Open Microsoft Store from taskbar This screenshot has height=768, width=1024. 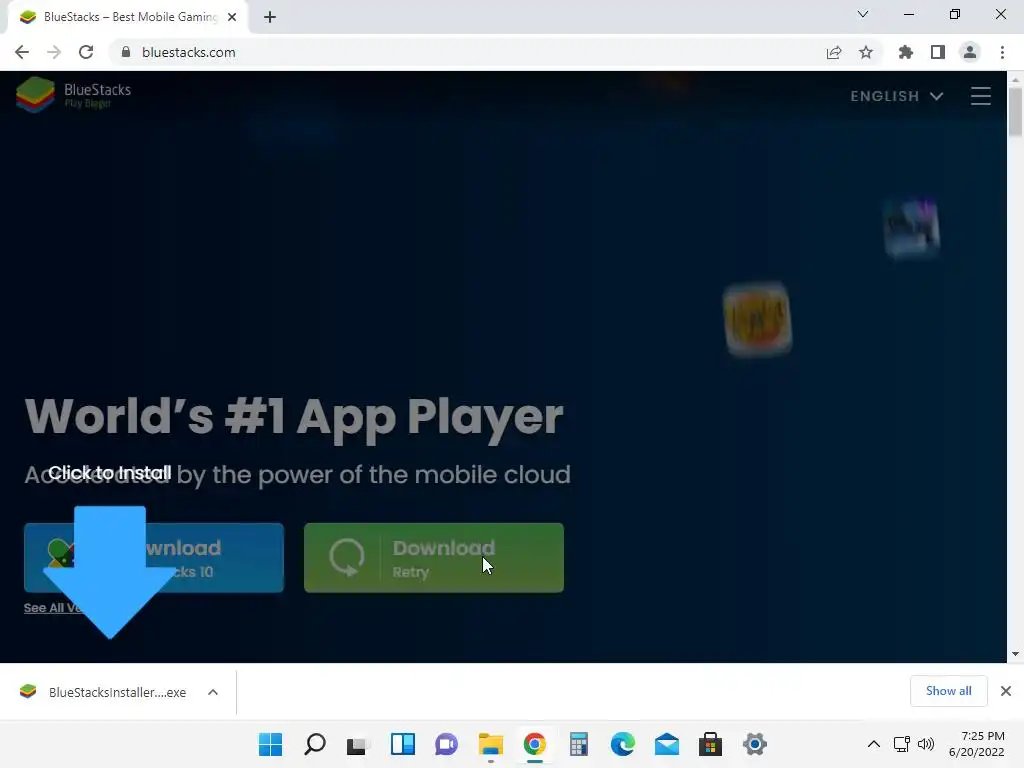click(x=711, y=744)
